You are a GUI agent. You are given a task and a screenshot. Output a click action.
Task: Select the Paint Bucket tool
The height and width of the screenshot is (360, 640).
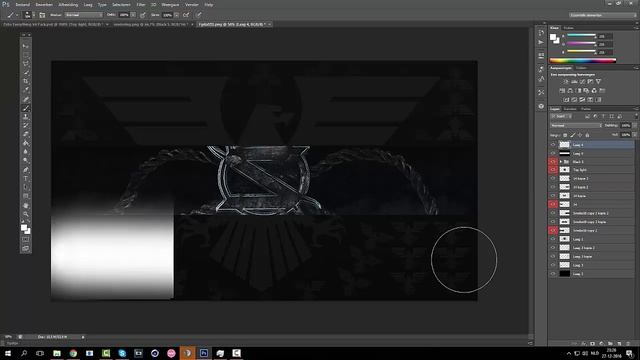coord(26,143)
